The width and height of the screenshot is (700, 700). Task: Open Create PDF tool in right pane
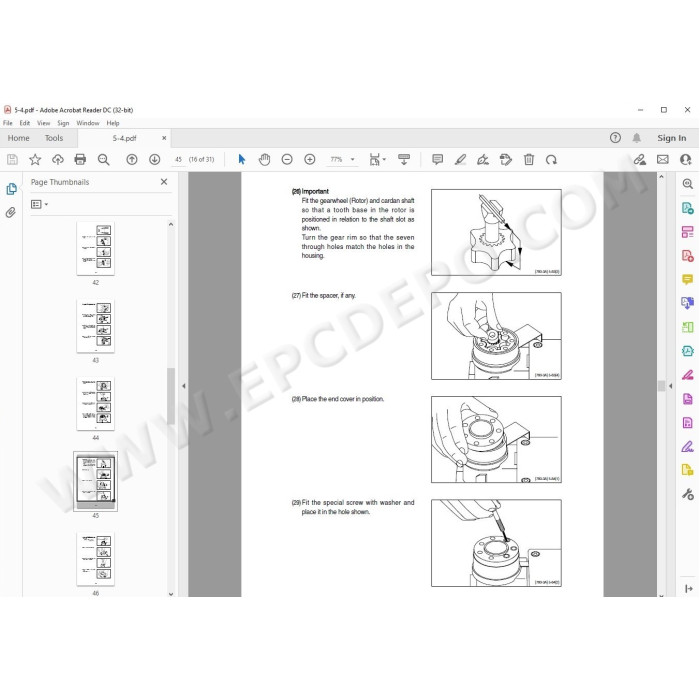click(688, 256)
